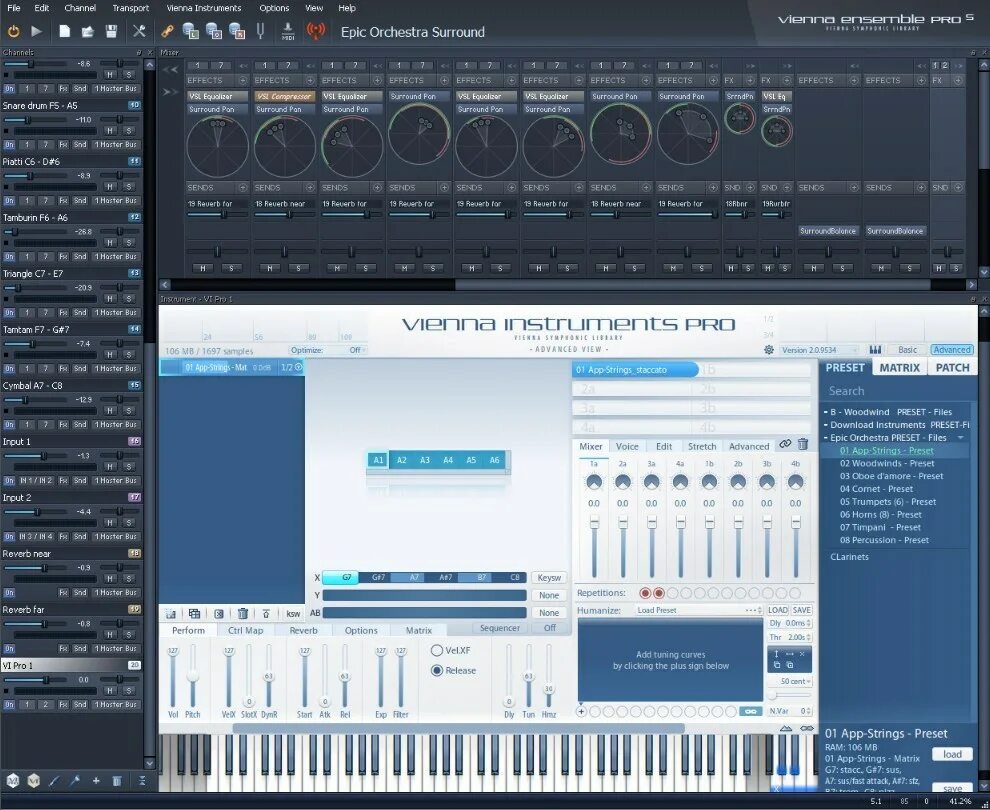Create a new project with the page icon
990x810 pixels.
64,31
